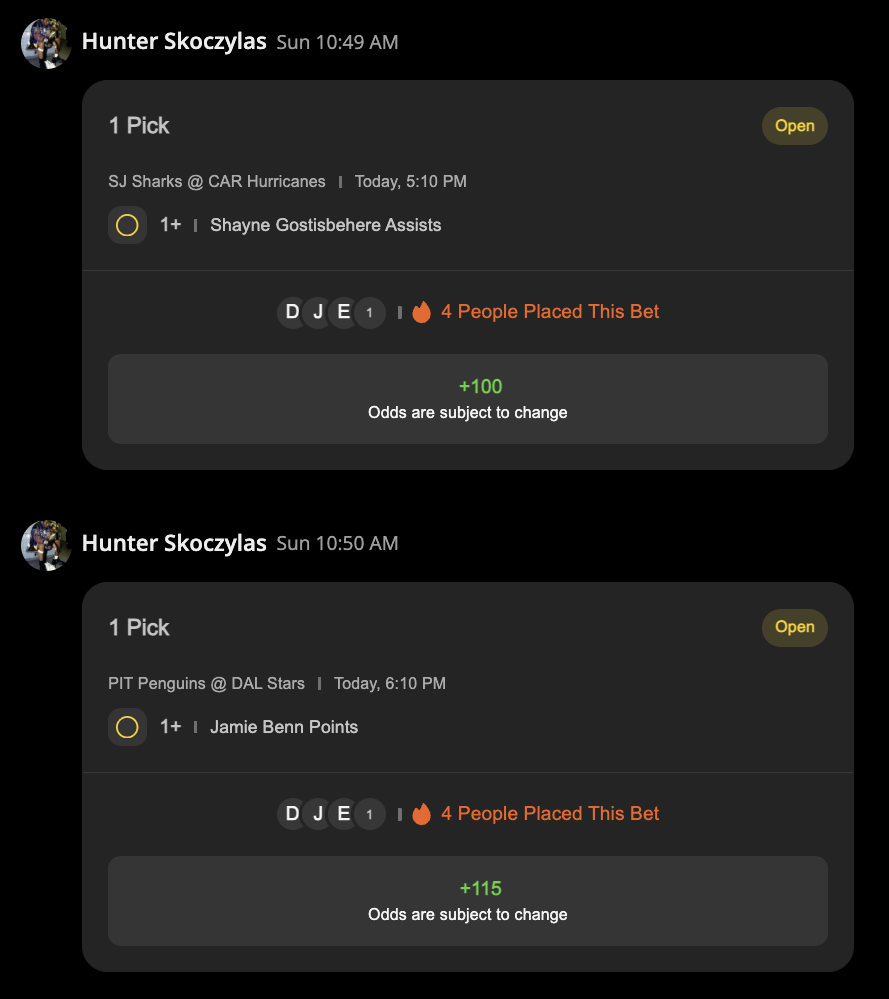Select the Shayne Gostisbehere Assists pick circle
The height and width of the screenshot is (999, 889).
(x=127, y=225)
